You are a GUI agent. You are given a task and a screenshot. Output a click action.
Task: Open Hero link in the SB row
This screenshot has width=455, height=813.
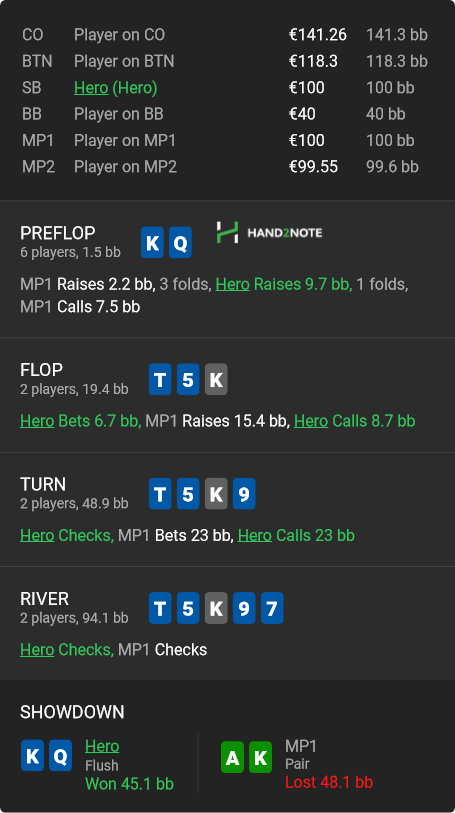(91, 88)
